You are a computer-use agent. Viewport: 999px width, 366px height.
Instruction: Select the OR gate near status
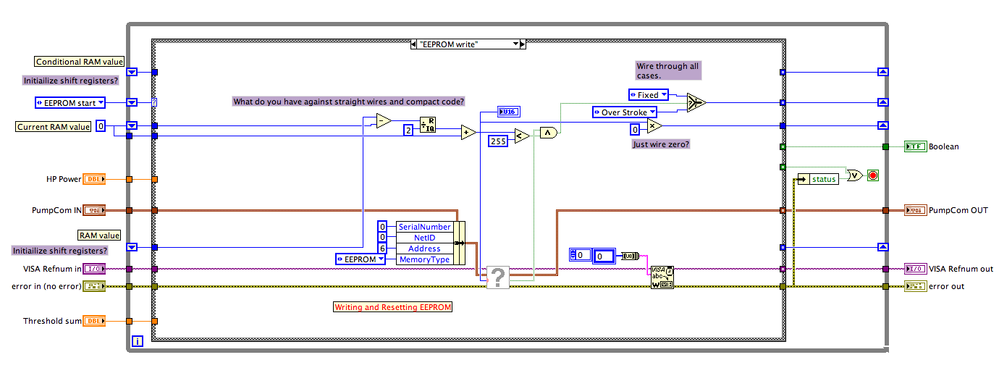(854, 175)
